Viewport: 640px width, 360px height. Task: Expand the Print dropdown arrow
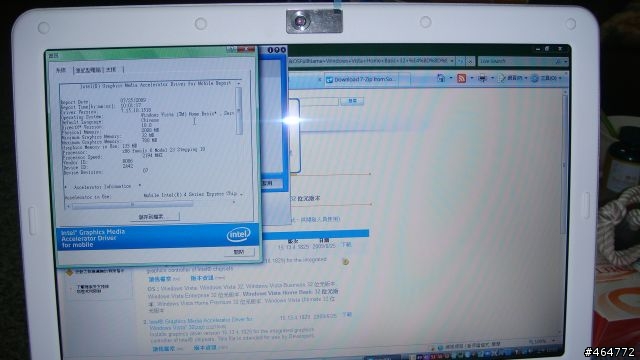coord(492,78)
